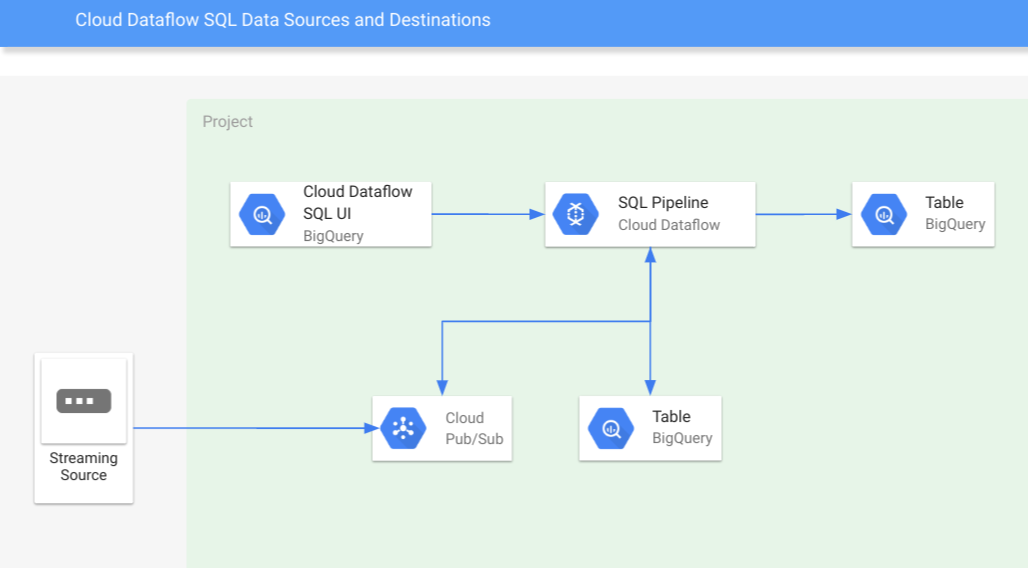Click the diagram title 'Cloud Dataflow SQL Data Sources and Destinations'

point(283,20)
